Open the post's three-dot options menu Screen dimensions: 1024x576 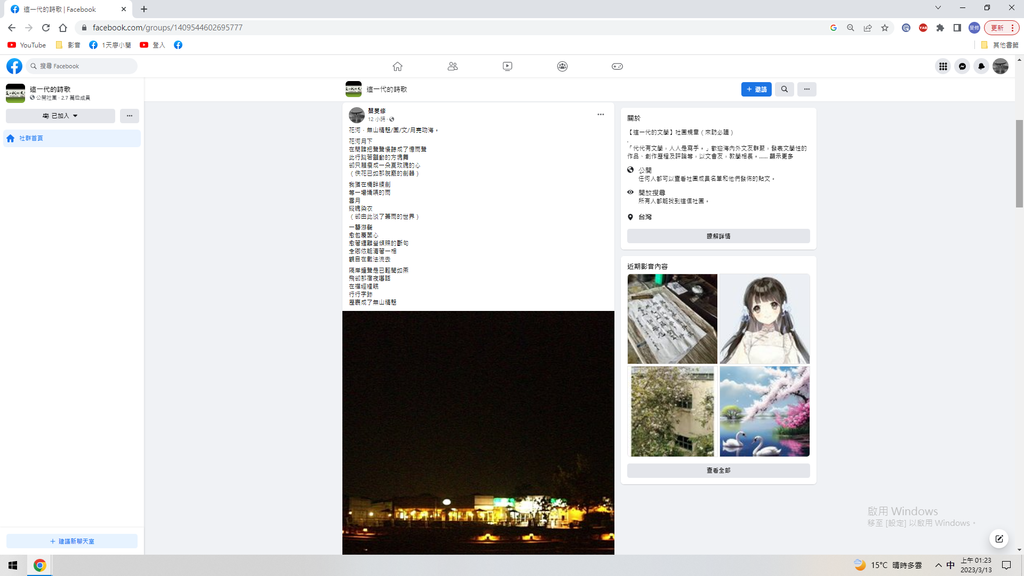tap(600, 114)
